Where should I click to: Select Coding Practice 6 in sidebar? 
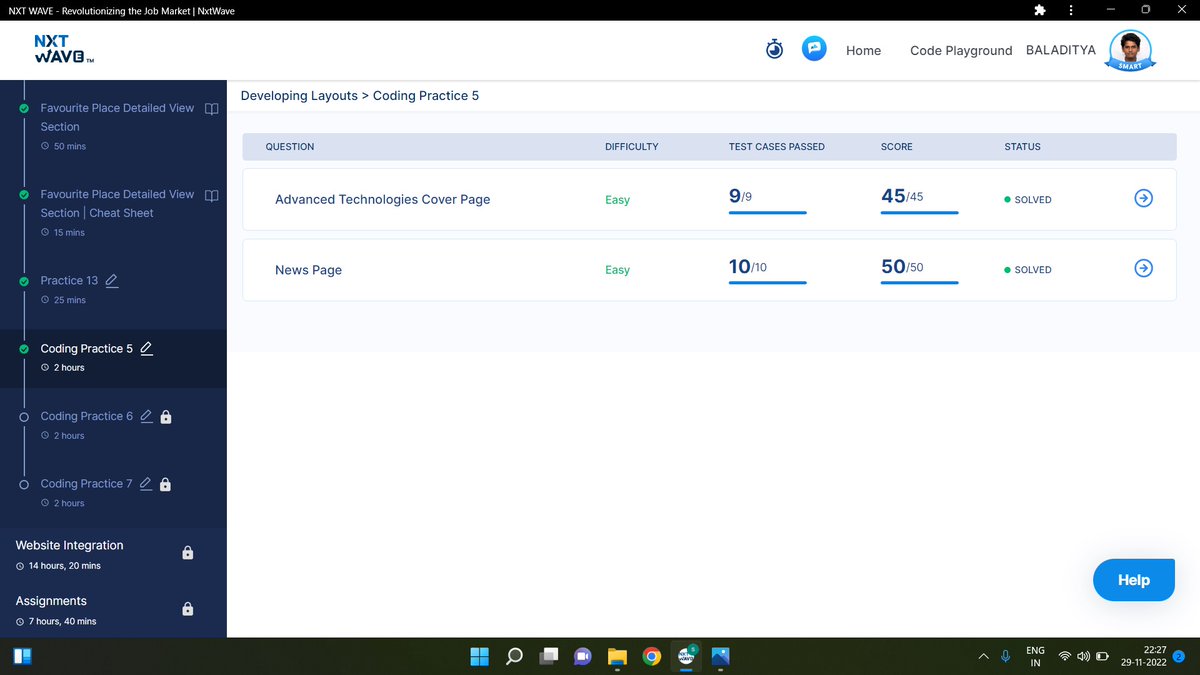coord(86,416)
